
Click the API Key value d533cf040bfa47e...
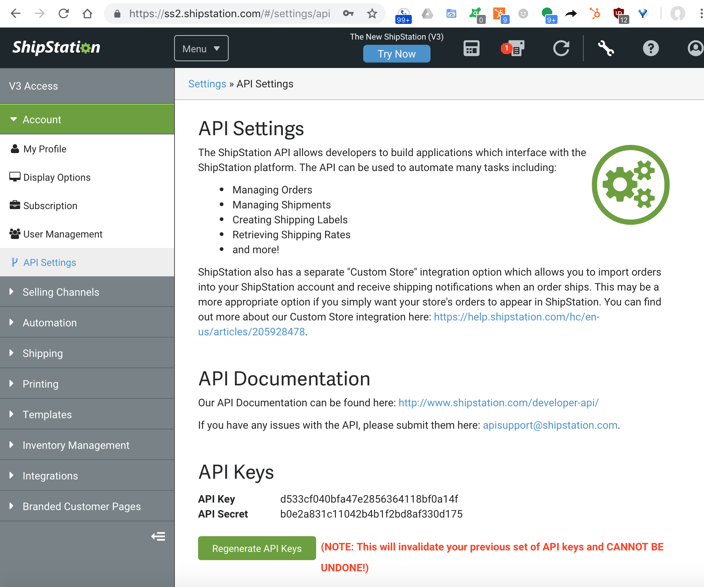pos(369,499)
